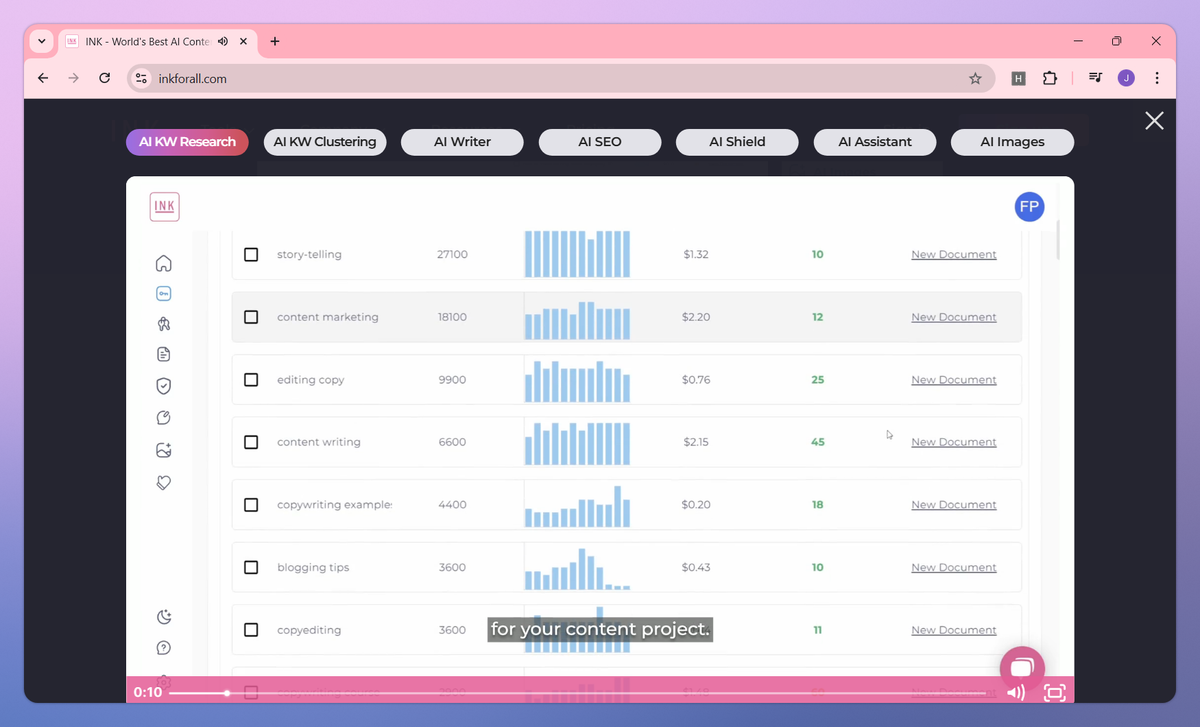Screen dimensions: 1200x727
Task: Open the circular assistant icon in sidebar
Action: 164,418
